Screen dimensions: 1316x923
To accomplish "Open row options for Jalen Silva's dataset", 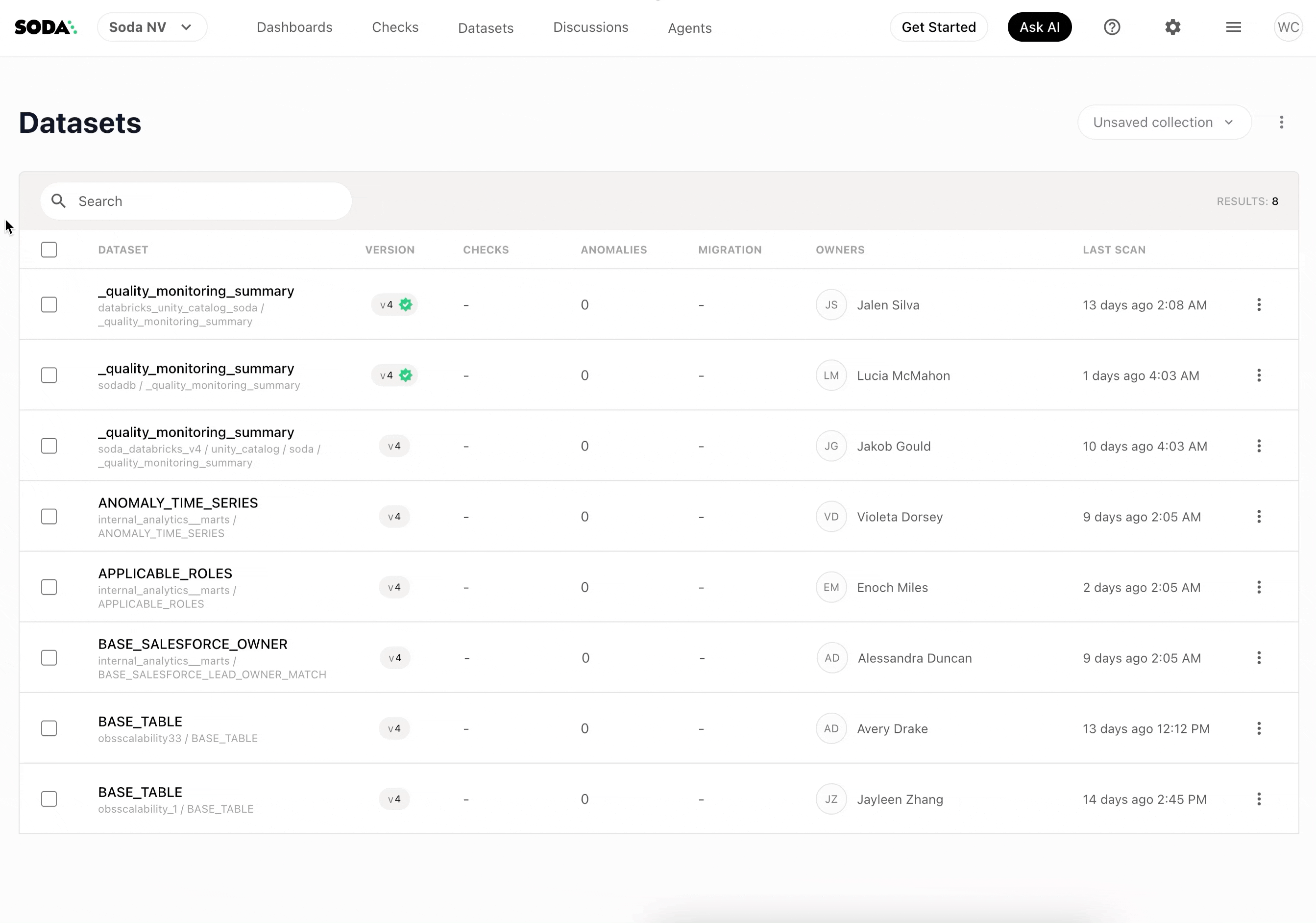I will [1259, 304].
